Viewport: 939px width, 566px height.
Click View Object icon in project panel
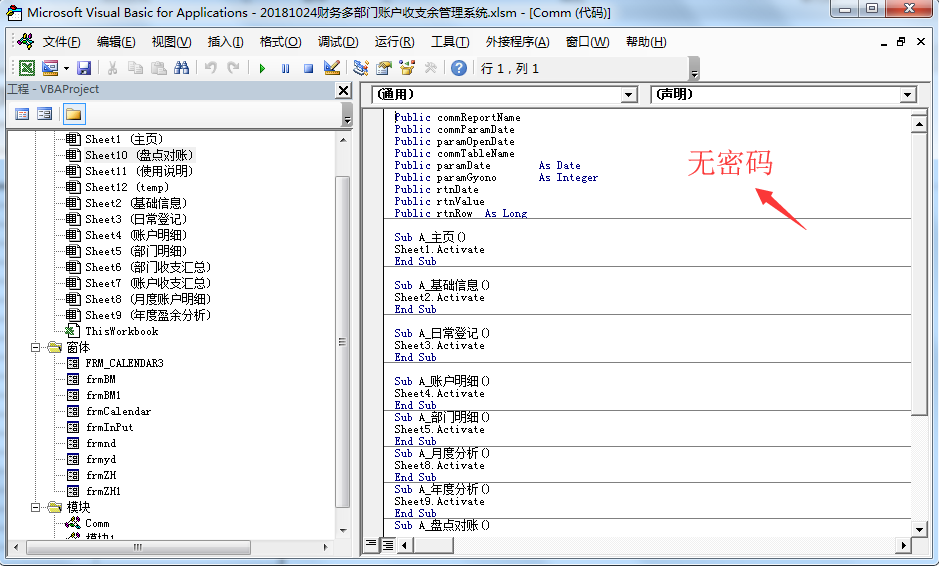point(44,114)
